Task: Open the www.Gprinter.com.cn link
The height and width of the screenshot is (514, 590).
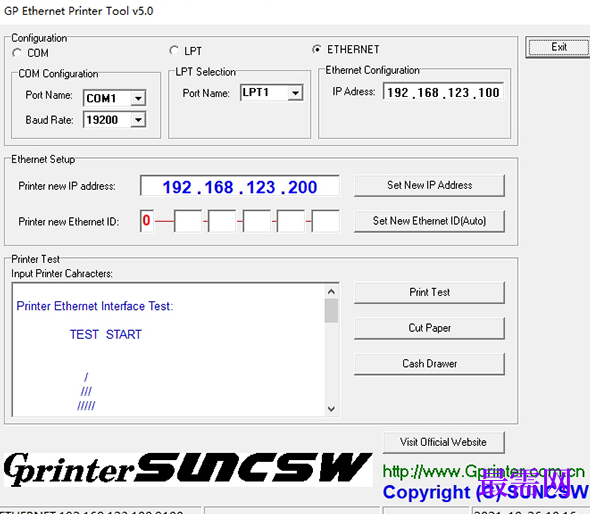Action: click(x=484, y=471)
